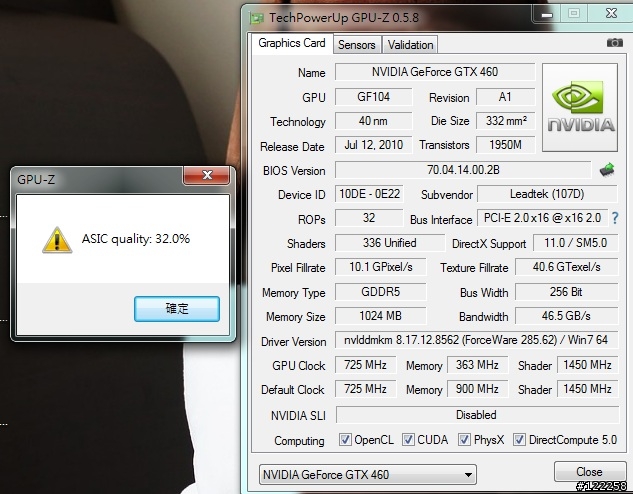Click the Close button in GPU-Z window
The image size is (633, 494).
tap(589, 472)
